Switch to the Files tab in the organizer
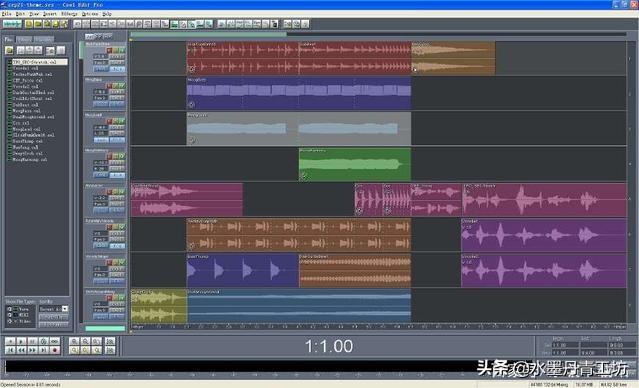The height and width of the screenshot is (388, 639). pyautogui.click(x=9, y=40)
